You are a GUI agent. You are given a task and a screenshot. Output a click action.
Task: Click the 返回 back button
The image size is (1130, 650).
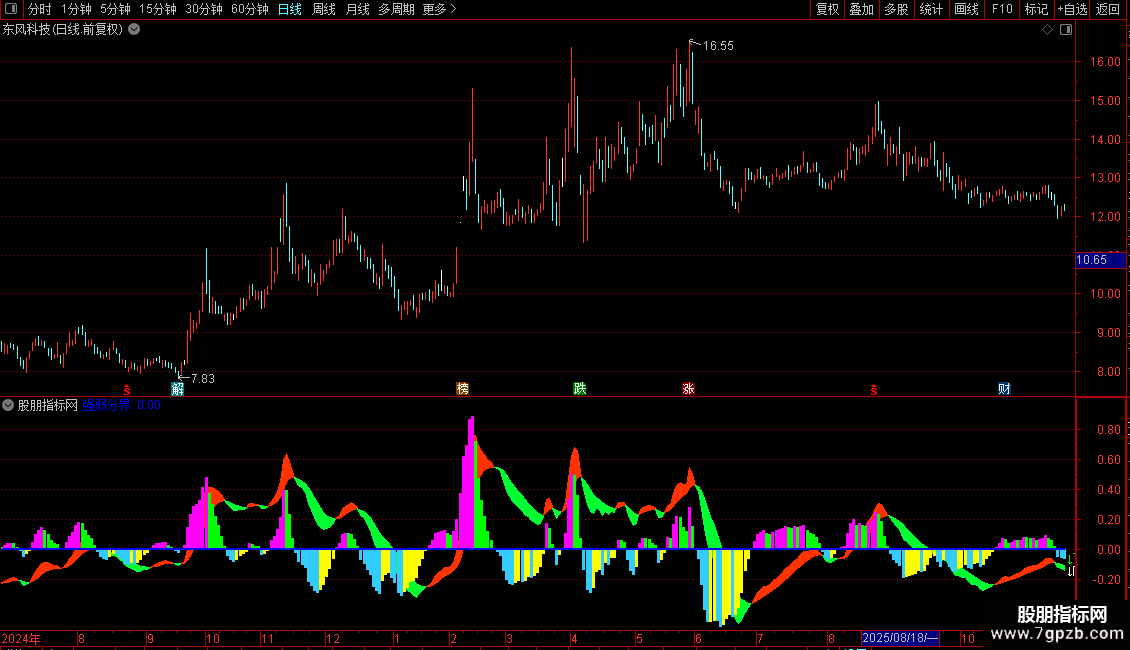coord(1108,9)
